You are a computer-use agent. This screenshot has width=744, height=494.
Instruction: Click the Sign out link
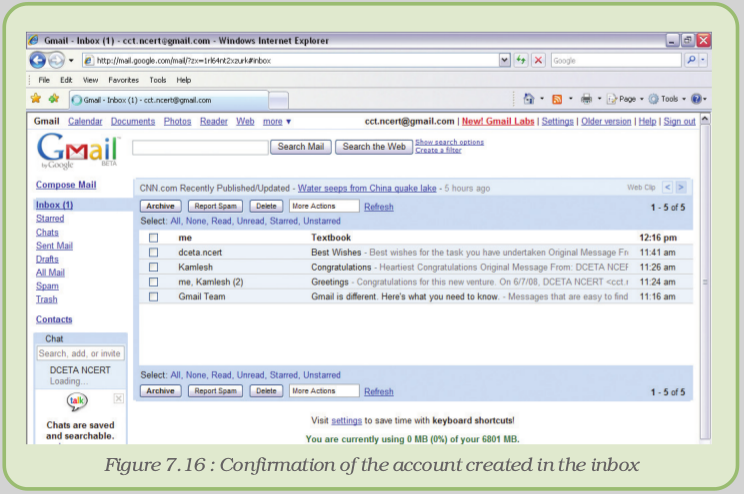tap(679, 121)
